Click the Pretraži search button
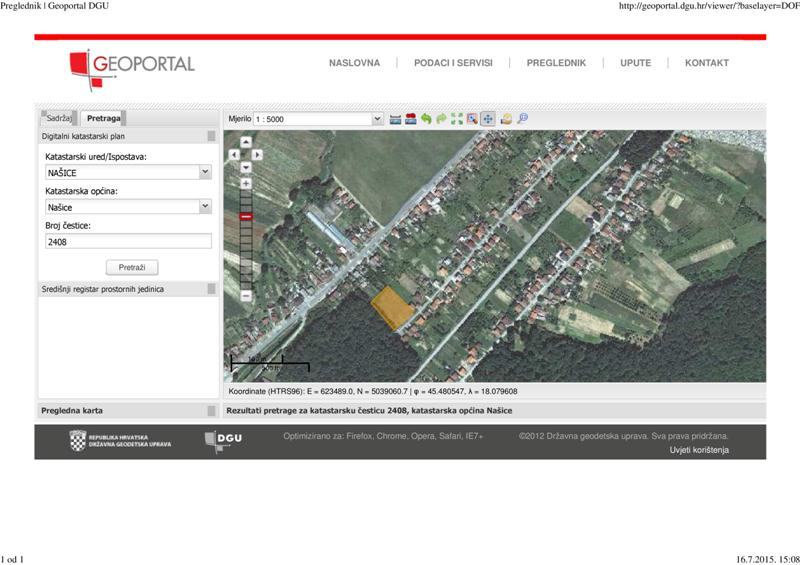The height and width of the screenshot is (565, 800). tap(132, 268)
